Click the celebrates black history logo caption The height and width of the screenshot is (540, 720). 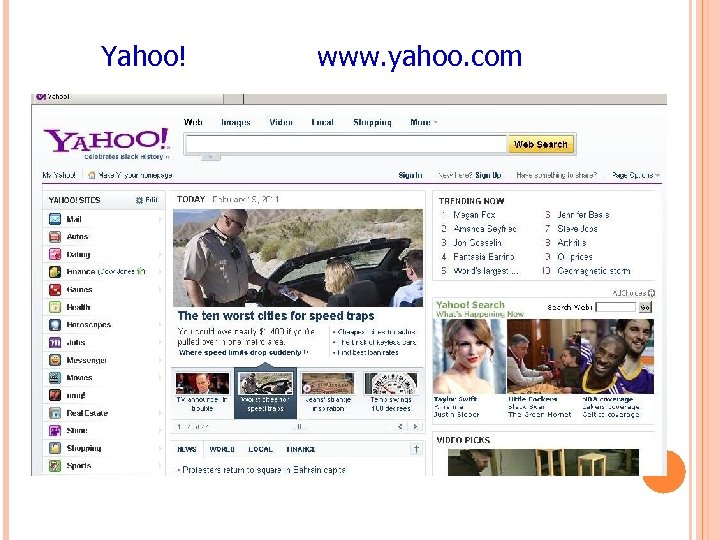click(125, 157)
